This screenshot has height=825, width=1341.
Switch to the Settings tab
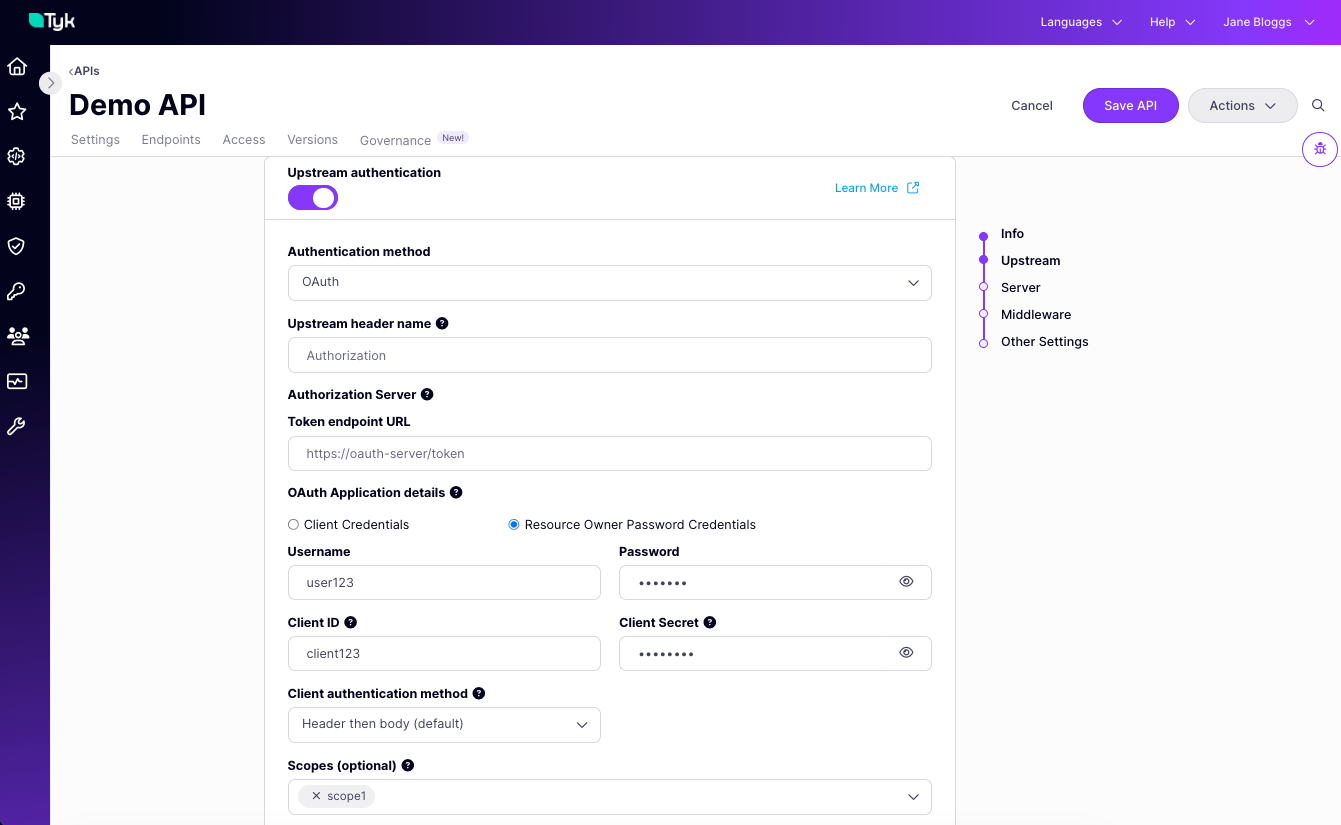point(95,140)
